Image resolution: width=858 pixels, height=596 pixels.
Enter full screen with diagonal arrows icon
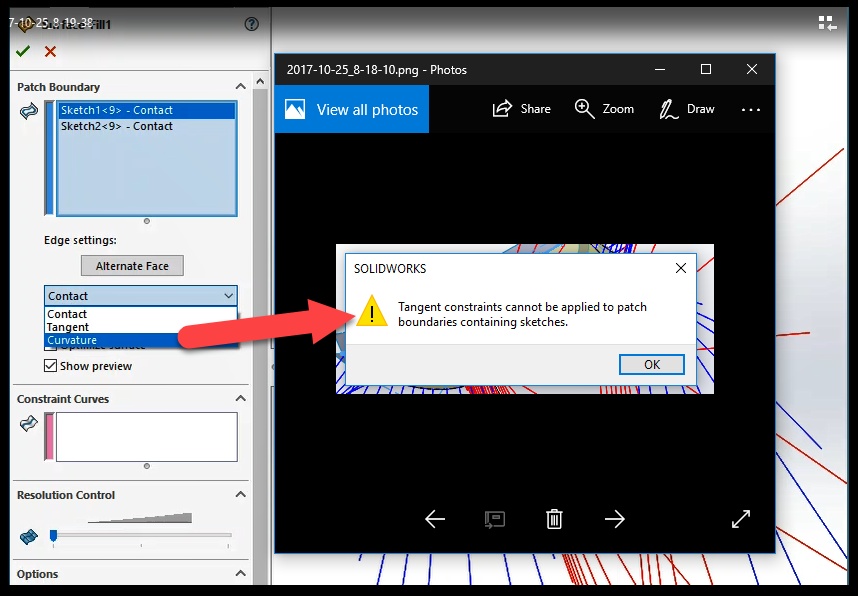coord(741,519)
